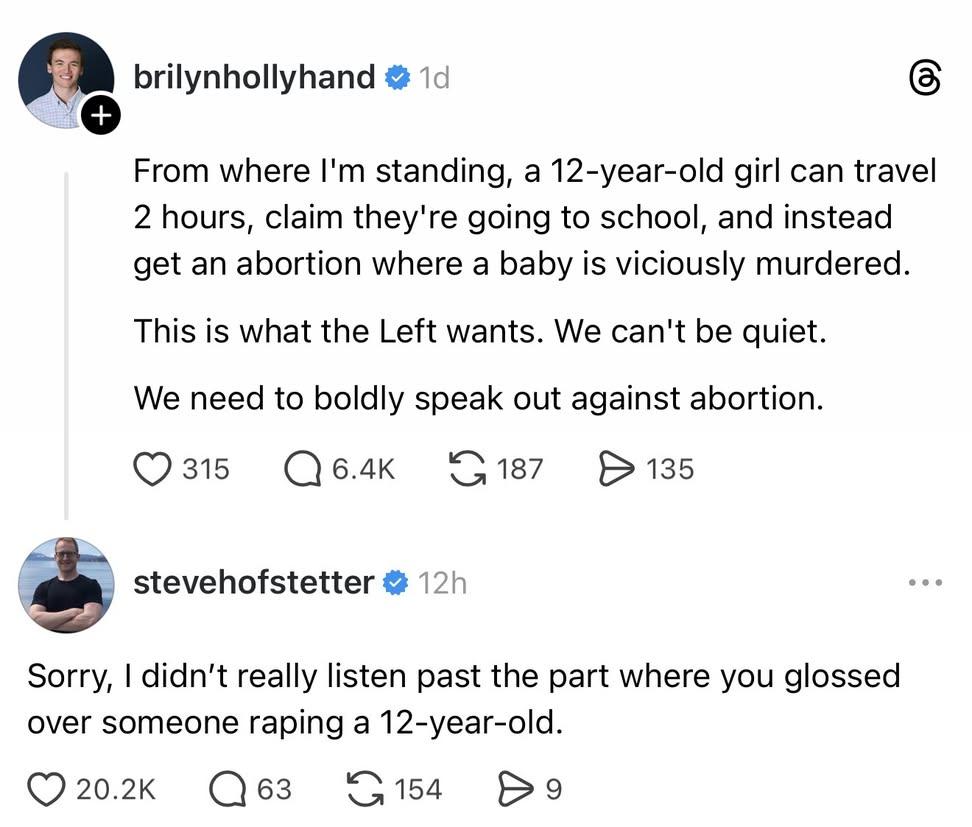Click brilynhollyhand's blue verified badge
The image size is (972, 827).
tap(397, 77)
